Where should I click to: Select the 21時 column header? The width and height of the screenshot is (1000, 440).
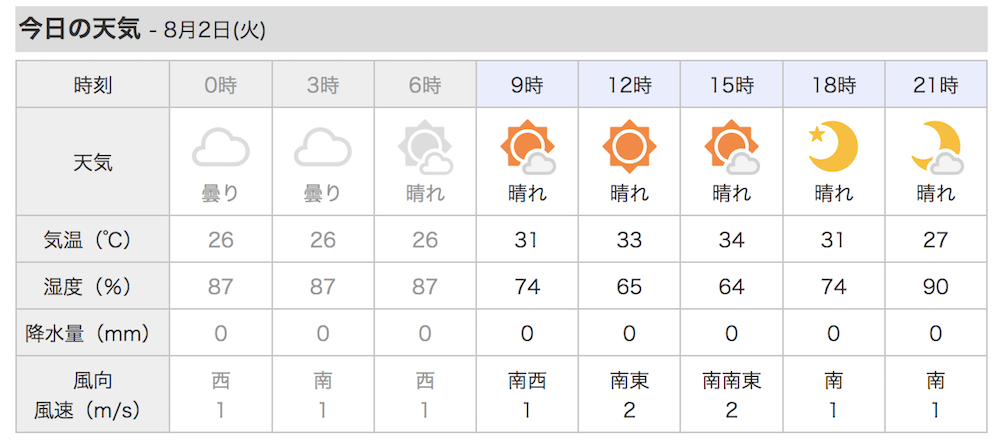tap(936, 85)
